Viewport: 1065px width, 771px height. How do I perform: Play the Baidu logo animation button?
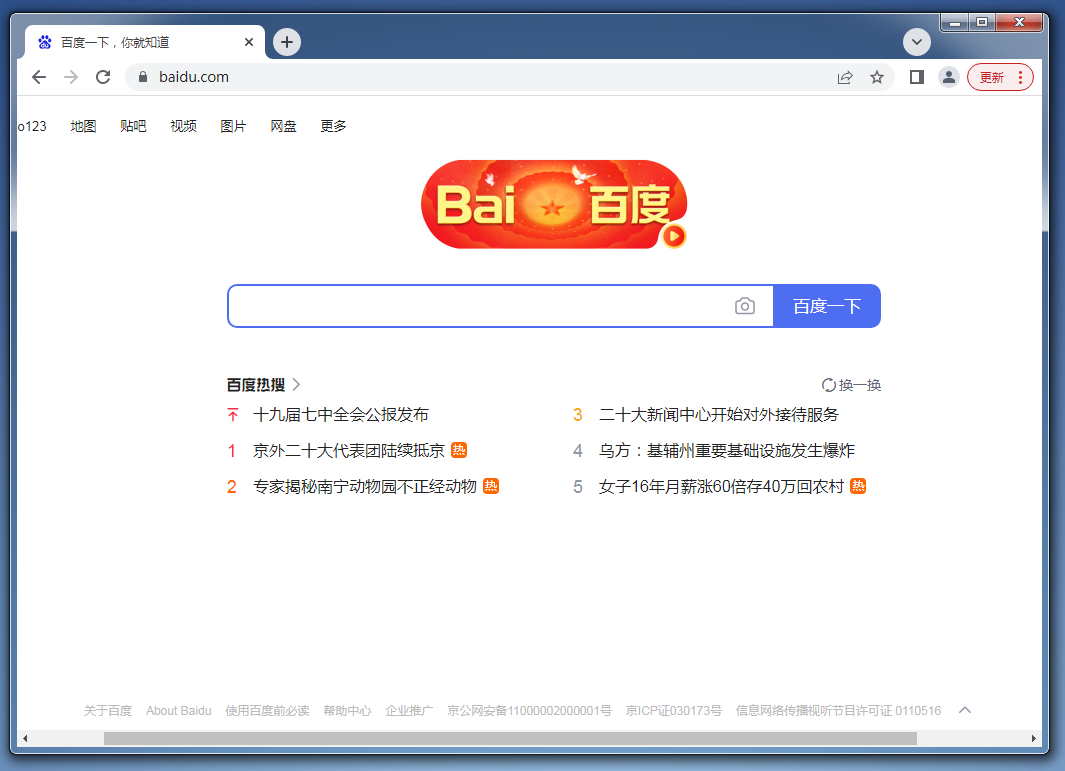[x=674, y=236]
